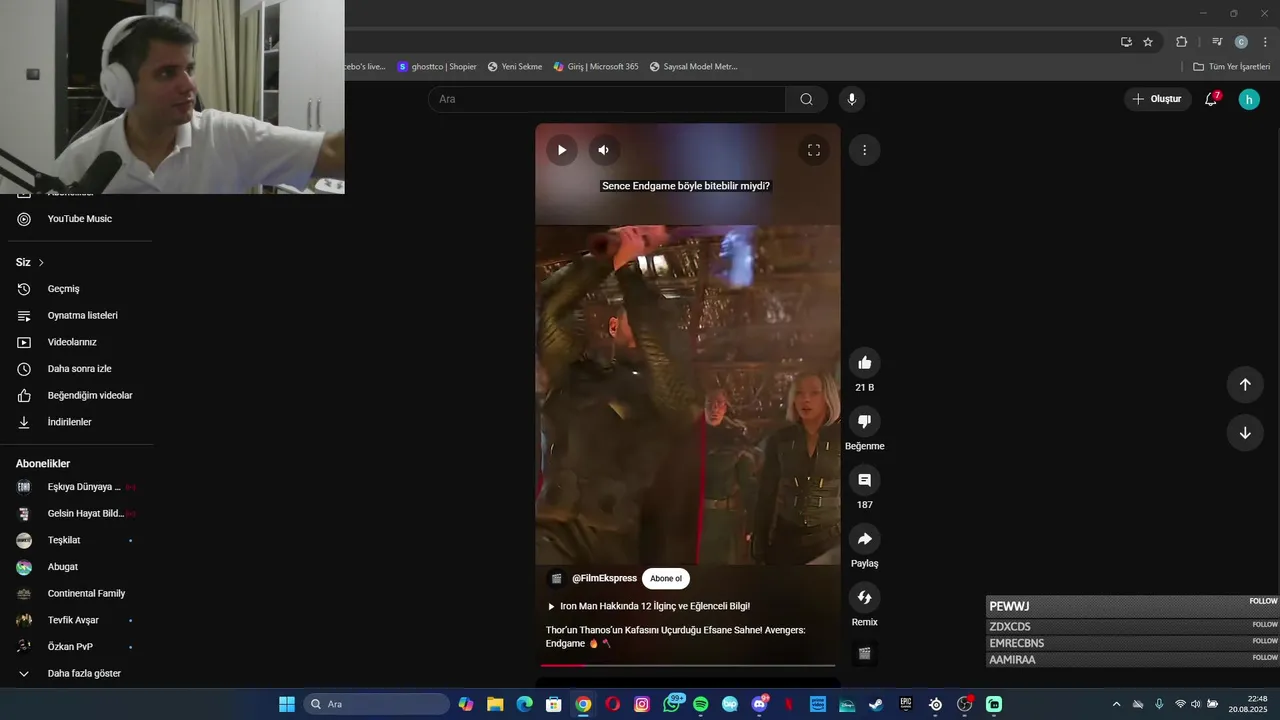1280x720 pixels.
Task: Open the sound source thumbnail below Remix
Action: [865, 653]
